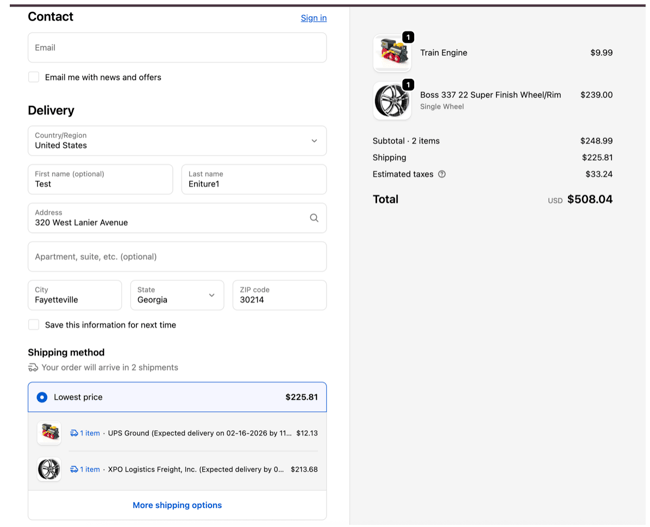
Task: Click the Email input field
Action: 177,48
